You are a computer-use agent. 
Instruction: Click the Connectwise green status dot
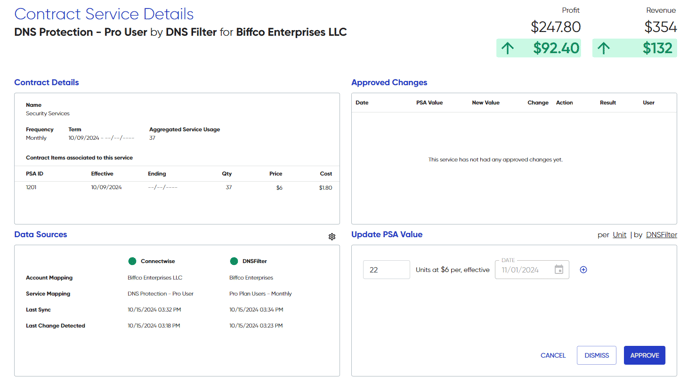(x=132, y=261)
